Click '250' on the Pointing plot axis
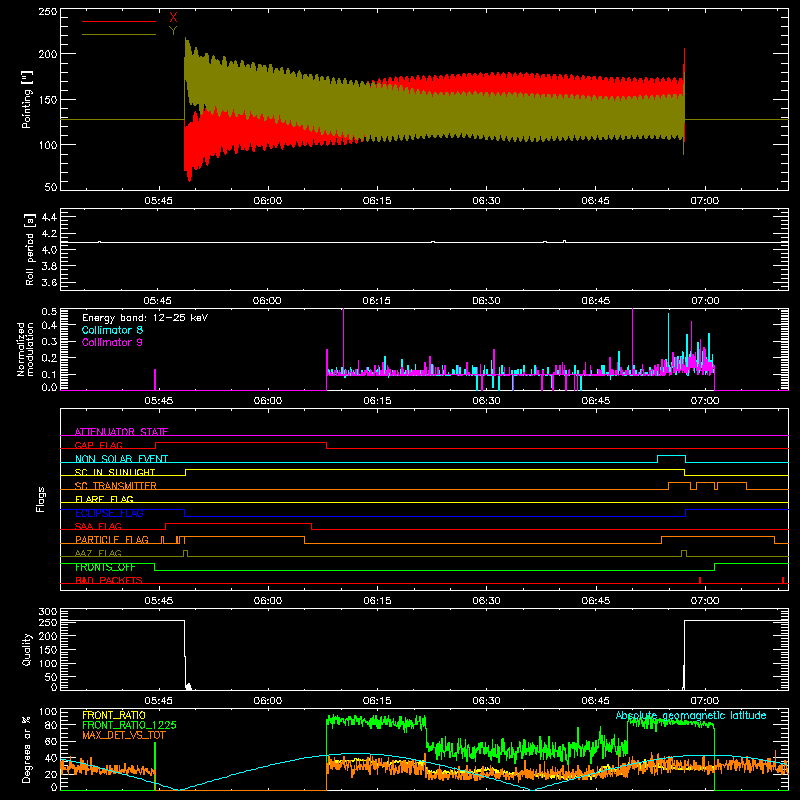 click(48, 12)
